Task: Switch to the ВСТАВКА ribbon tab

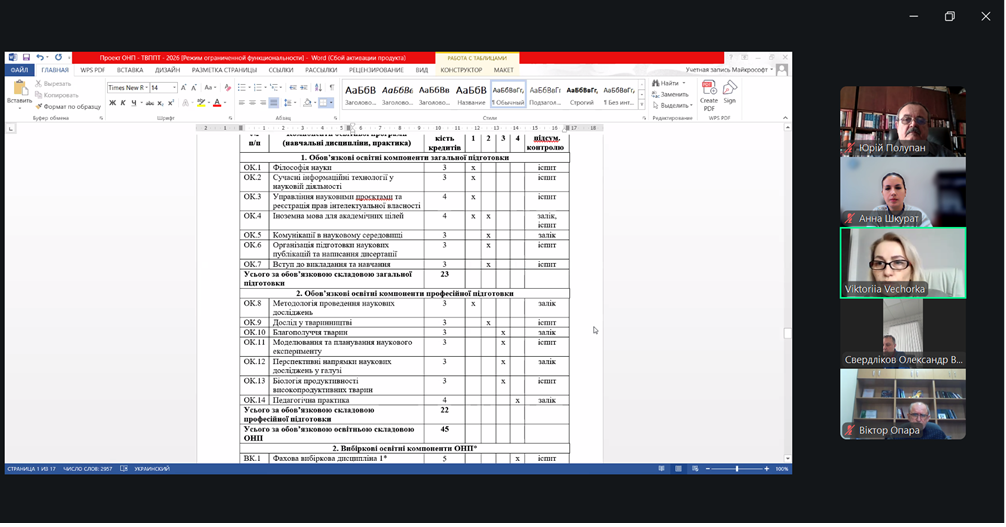Action: pos(129,70)
